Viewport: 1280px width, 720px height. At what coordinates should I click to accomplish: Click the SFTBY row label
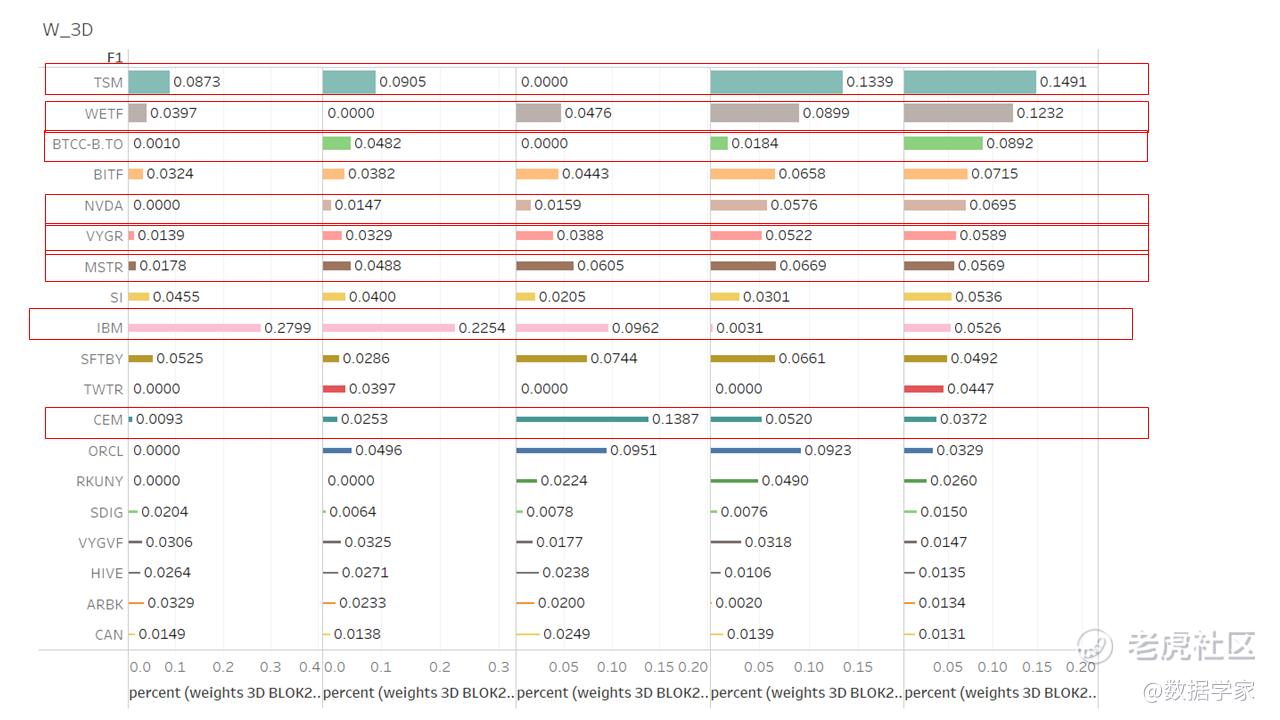tap(102, 359)
